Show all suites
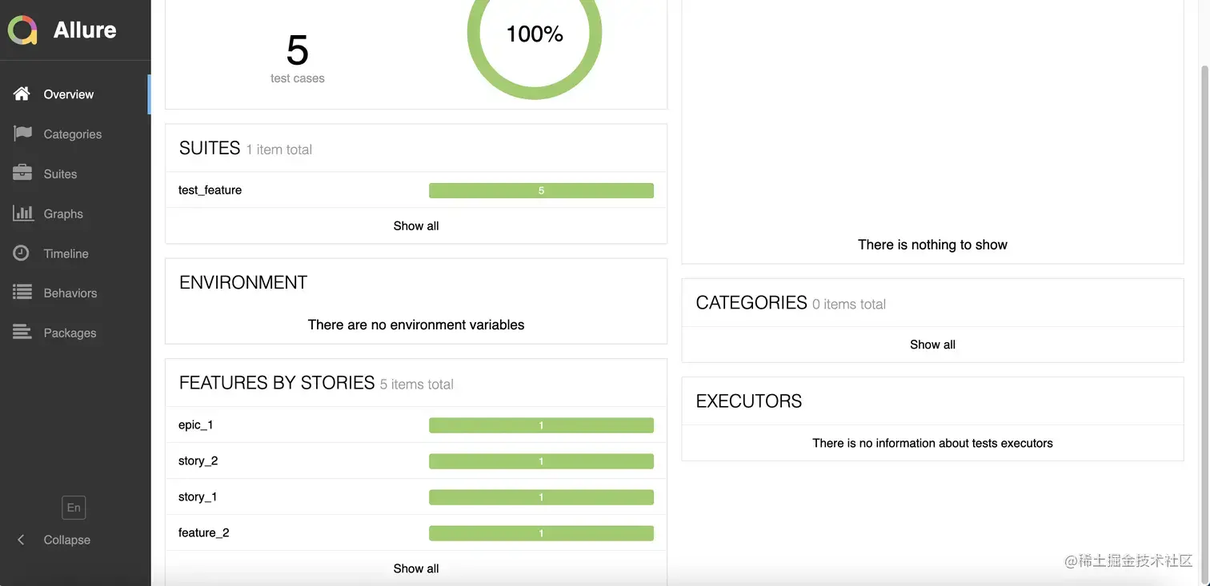Viewport: 1210px width, 586px height. pyautogui.click(x=416, y=226)
